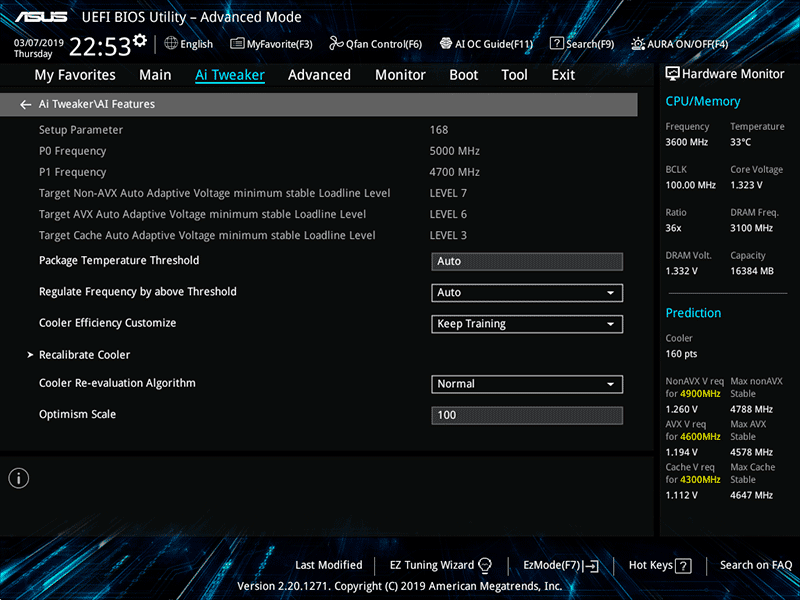Click the date 03/07/2019 Thursday

click(38, 48)
